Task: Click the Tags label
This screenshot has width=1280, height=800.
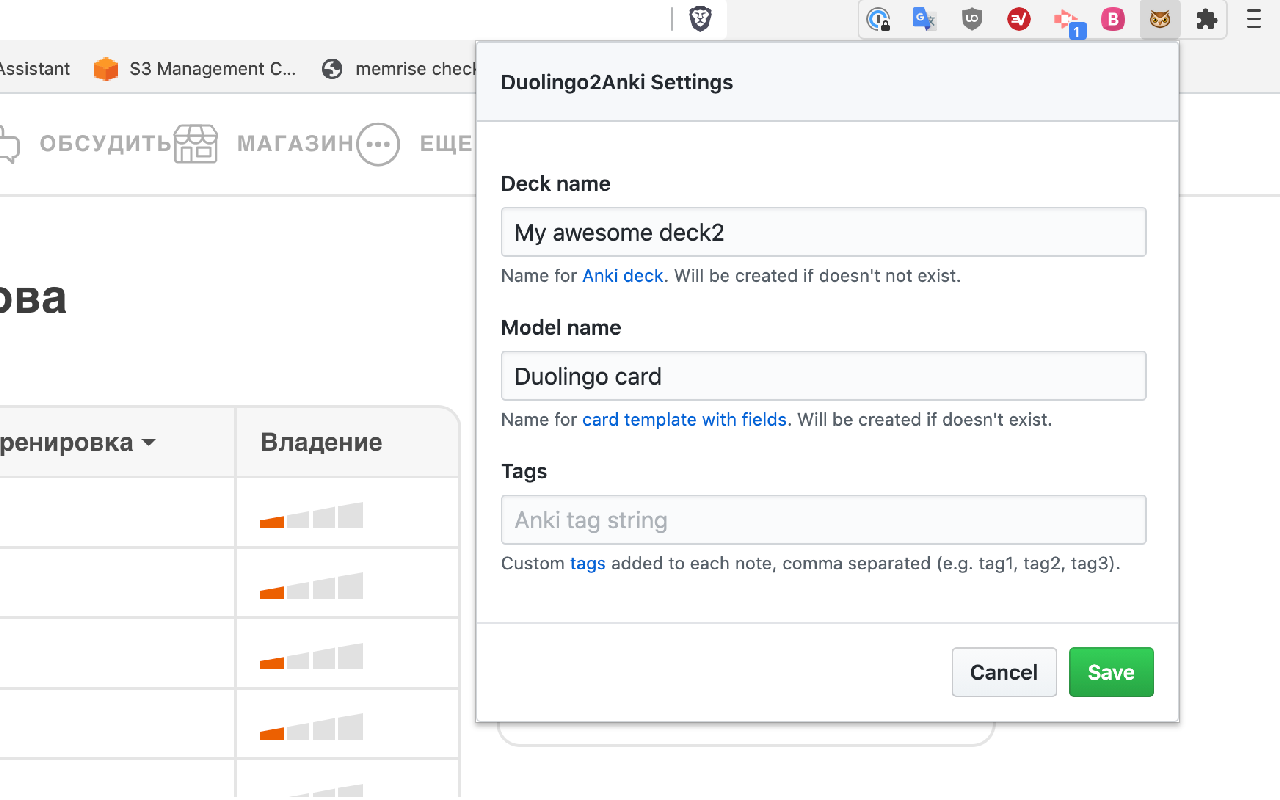Action: [x=524, y=471]
